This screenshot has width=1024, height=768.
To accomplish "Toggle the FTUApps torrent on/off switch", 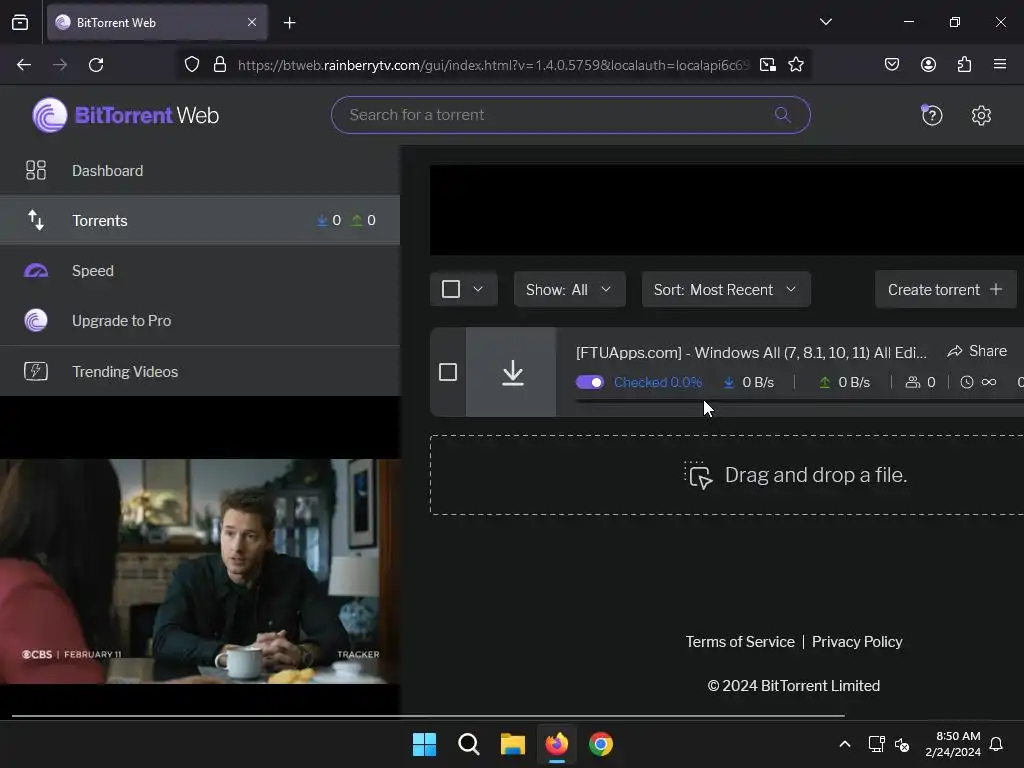I will [x=590, y=382].
